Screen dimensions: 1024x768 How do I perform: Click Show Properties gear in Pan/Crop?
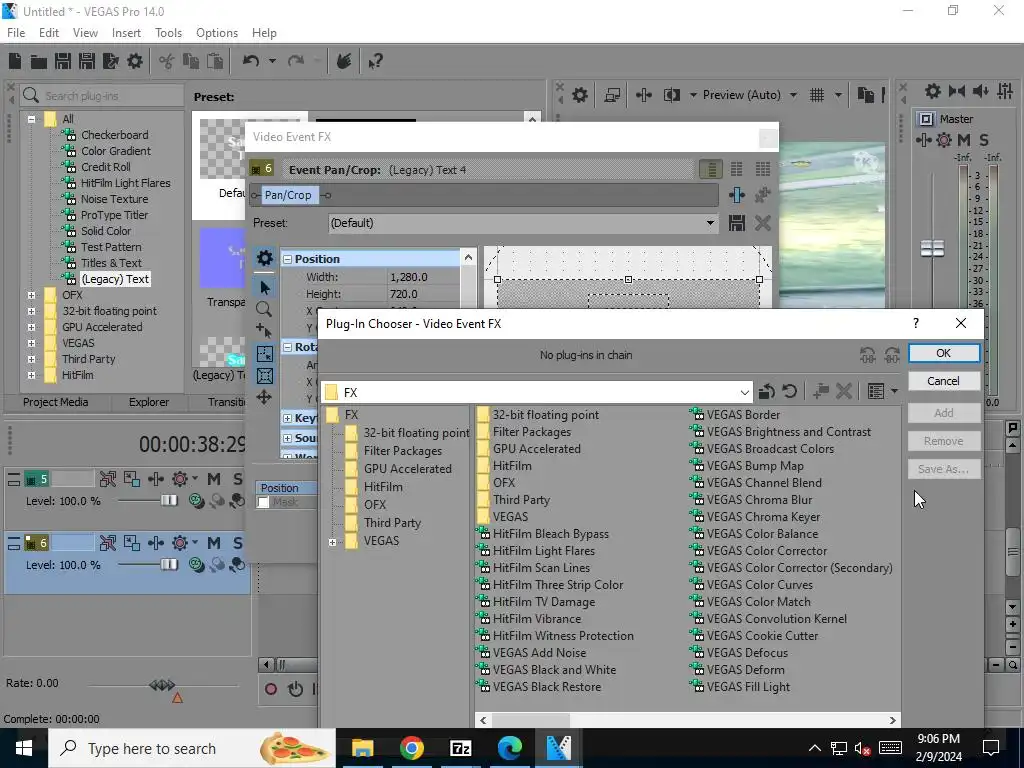click(264, 258)
